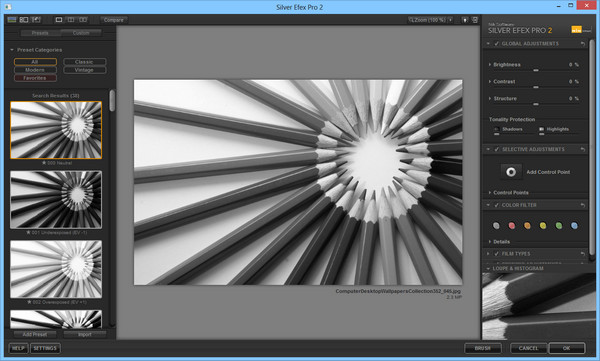Select the blue color filter
600x361 pixels.
574,226
